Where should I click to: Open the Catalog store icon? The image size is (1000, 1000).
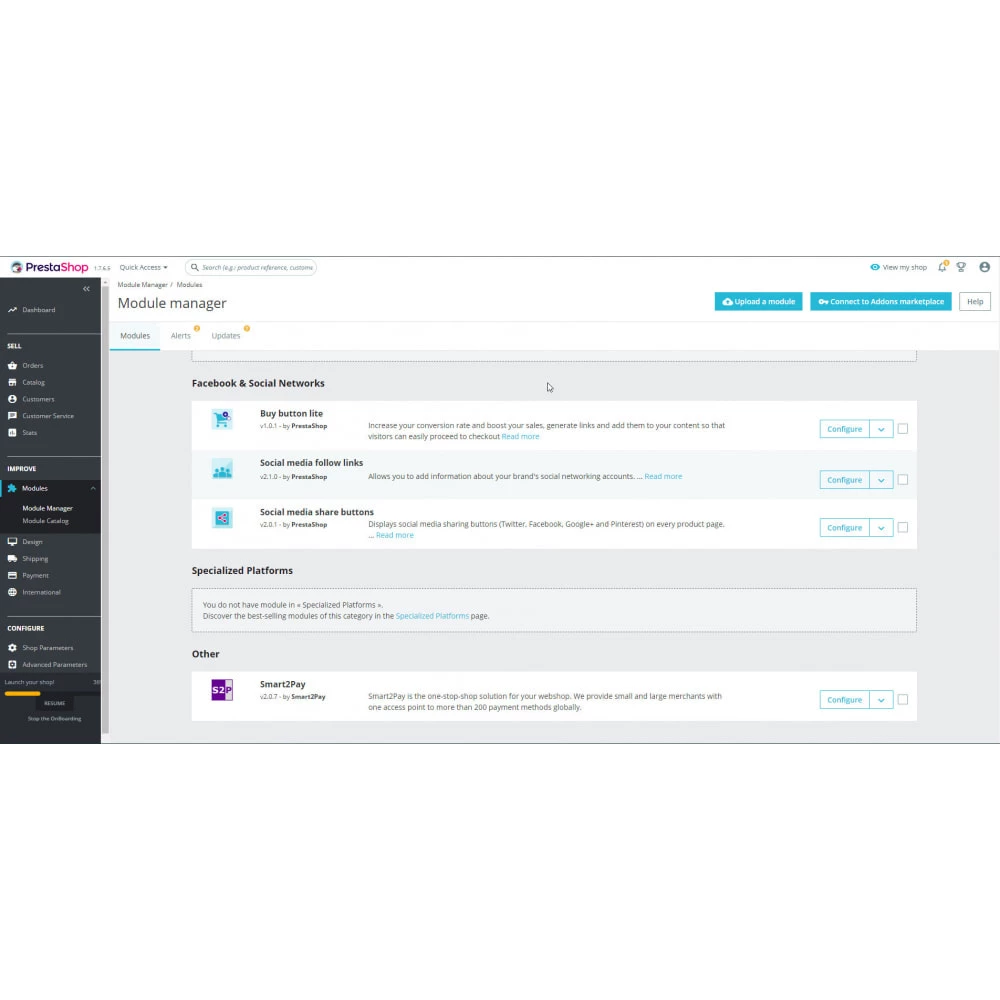12,382
